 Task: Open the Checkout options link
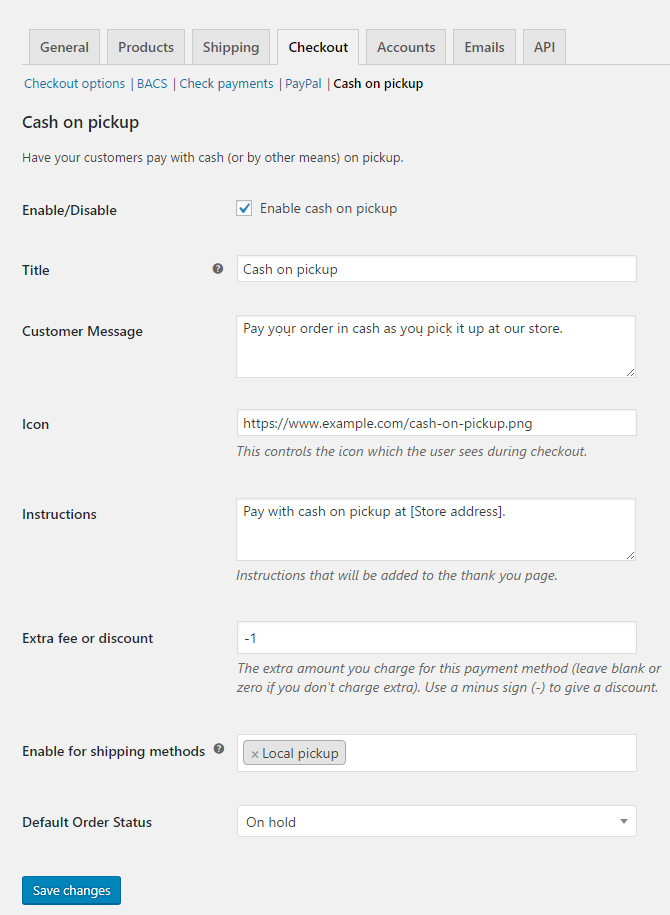(75, 84)
